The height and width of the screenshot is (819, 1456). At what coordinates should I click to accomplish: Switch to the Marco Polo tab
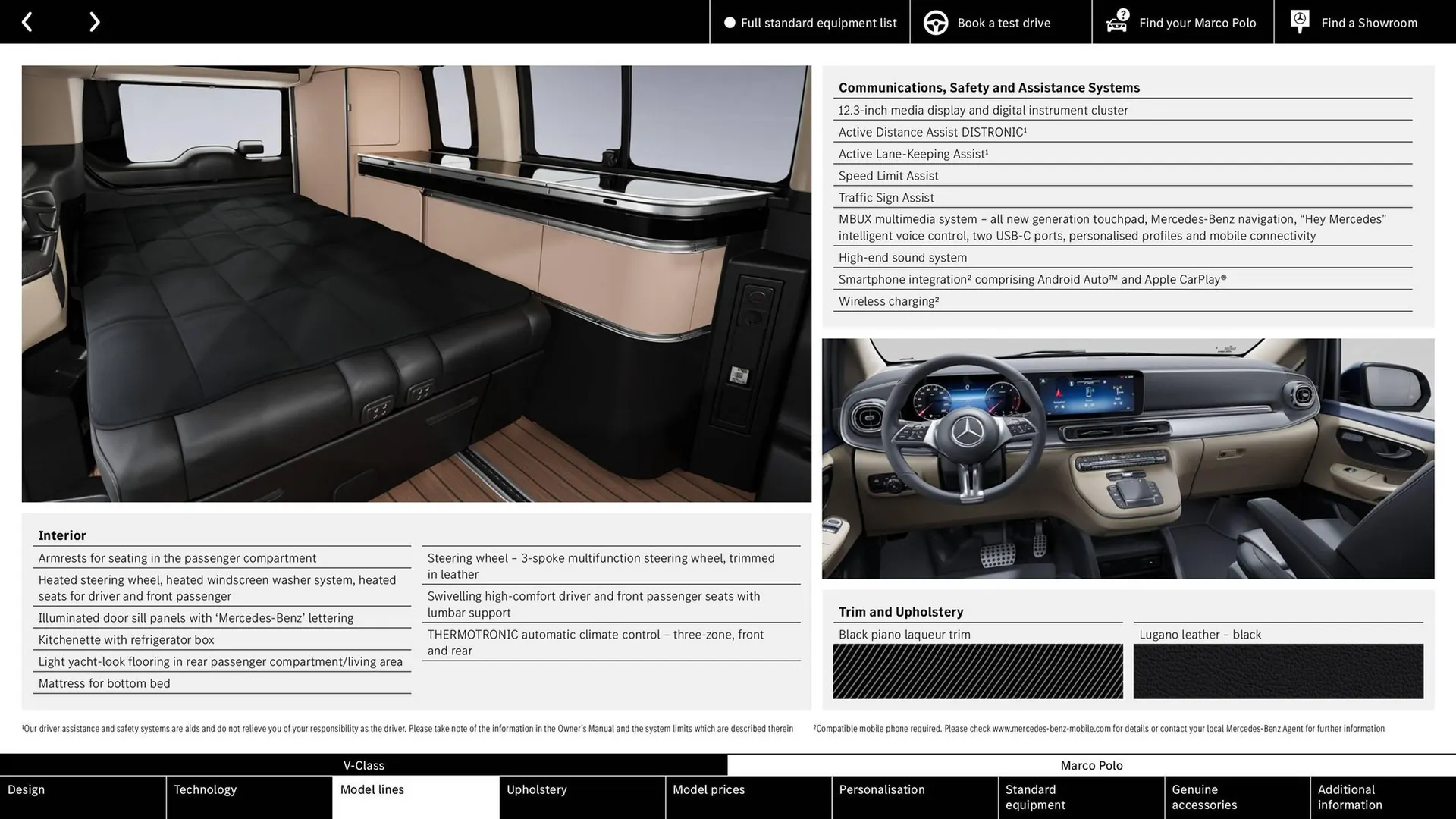point(1092,765)
